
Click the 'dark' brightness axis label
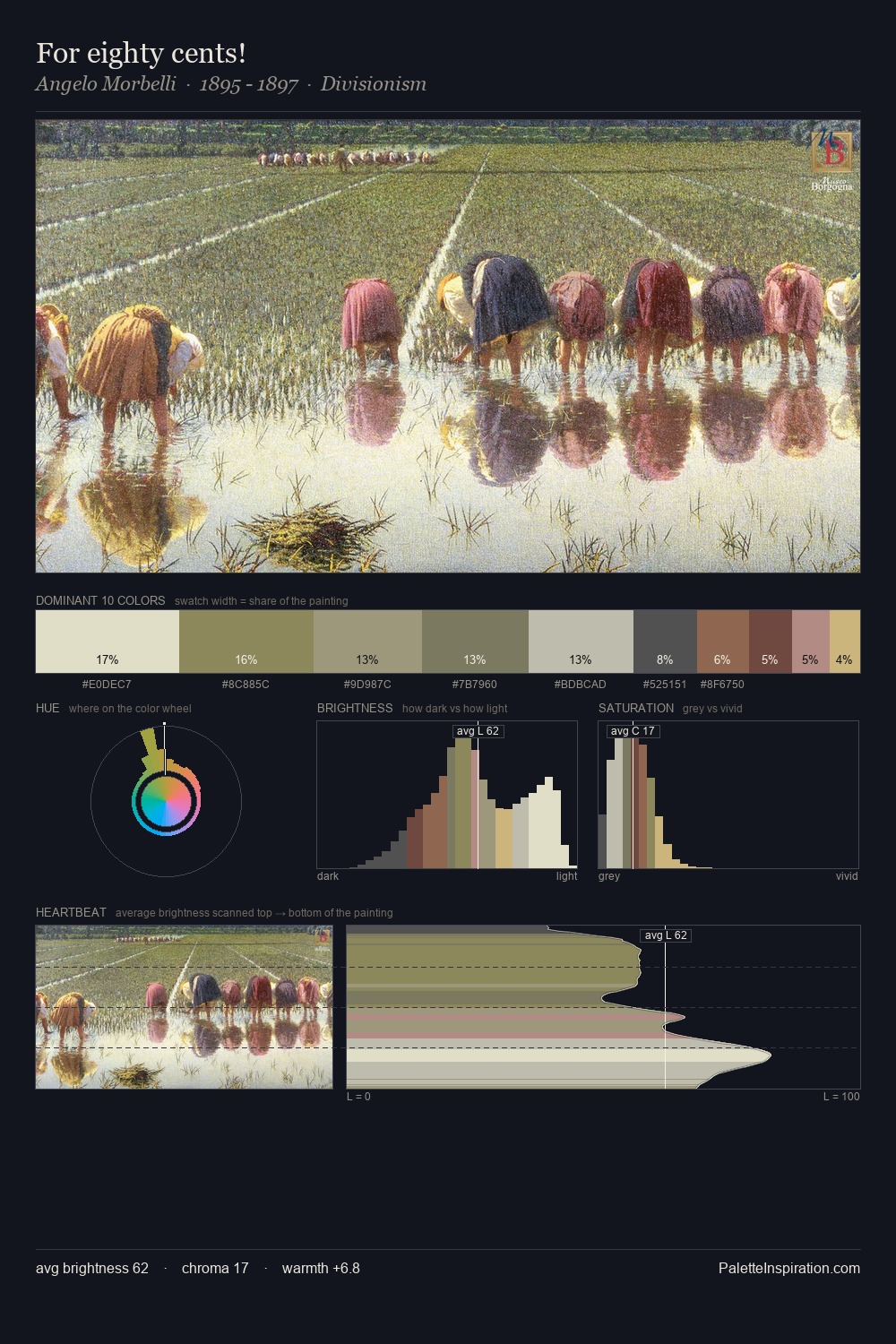pos(328,876)
